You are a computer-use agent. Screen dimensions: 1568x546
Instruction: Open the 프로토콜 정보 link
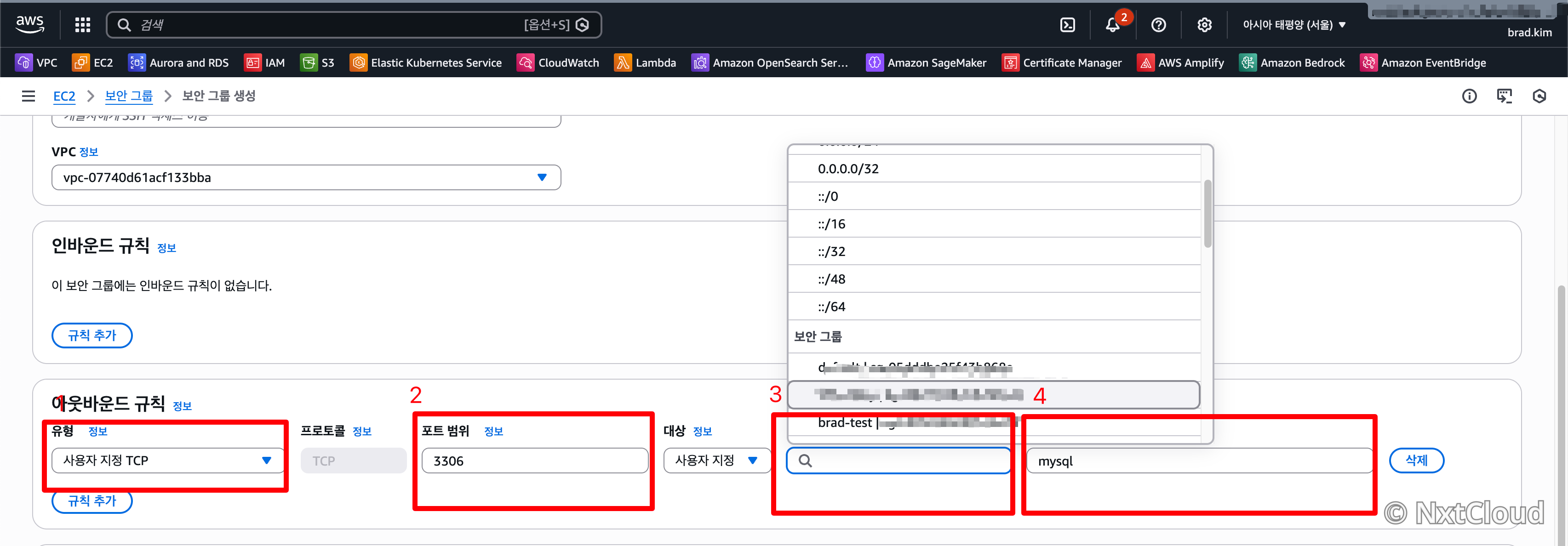tap(361, 432)
